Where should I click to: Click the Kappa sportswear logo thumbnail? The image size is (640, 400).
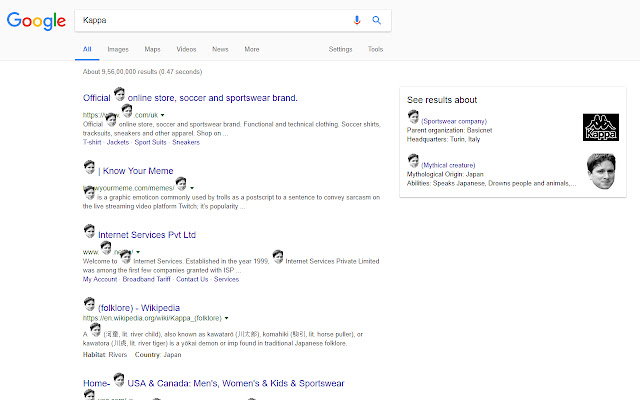pyautogui.click(x=600, y=128)
